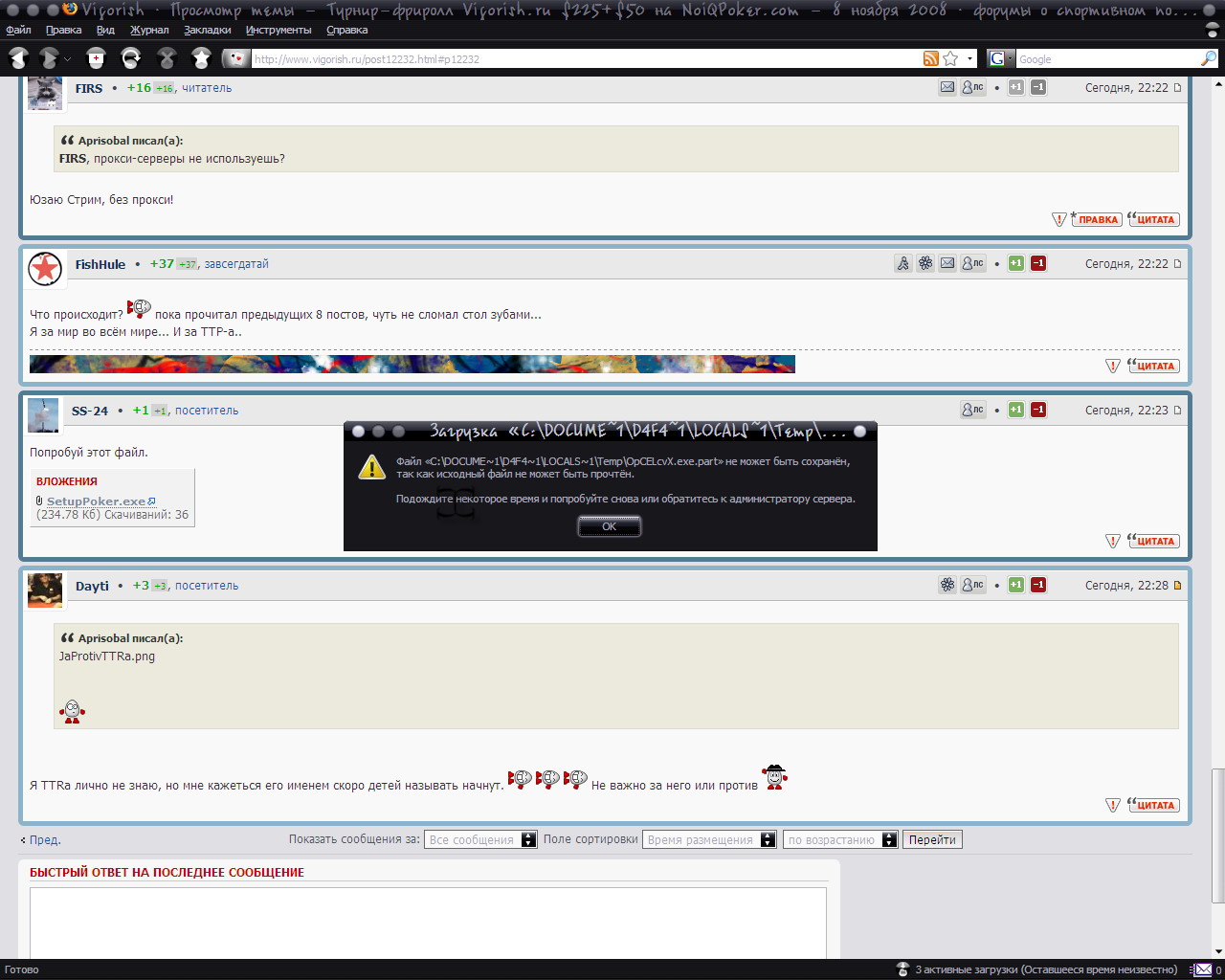The image size is (1225, 980).
Task: Click the browser Forward arrow button
Action: [50, 58]
